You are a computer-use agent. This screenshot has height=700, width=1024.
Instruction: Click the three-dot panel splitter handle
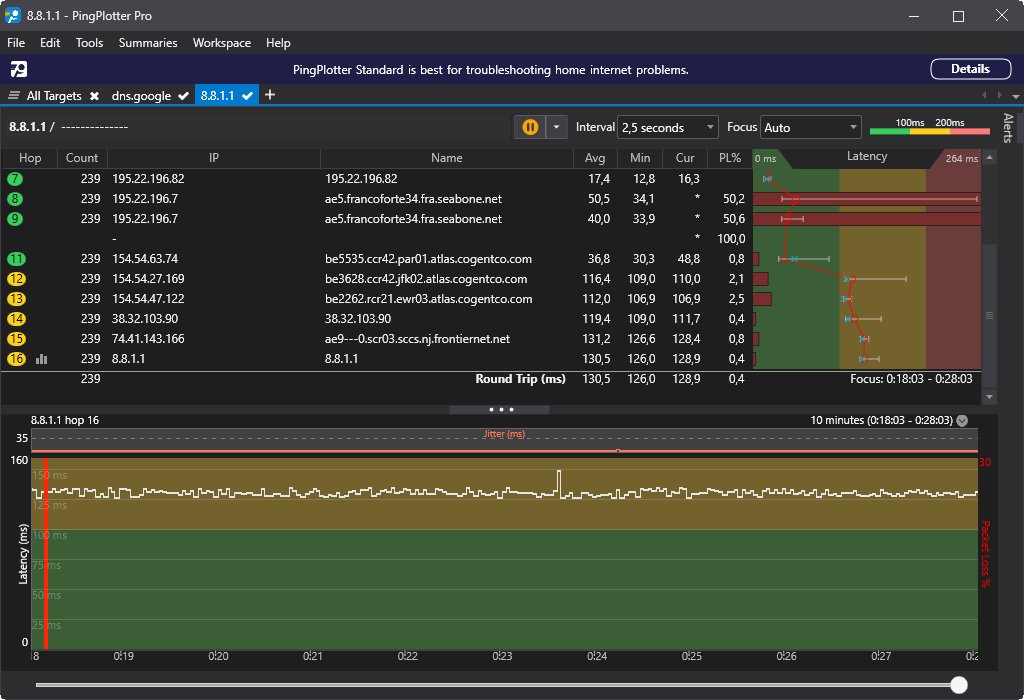click(x=500, y=409)
